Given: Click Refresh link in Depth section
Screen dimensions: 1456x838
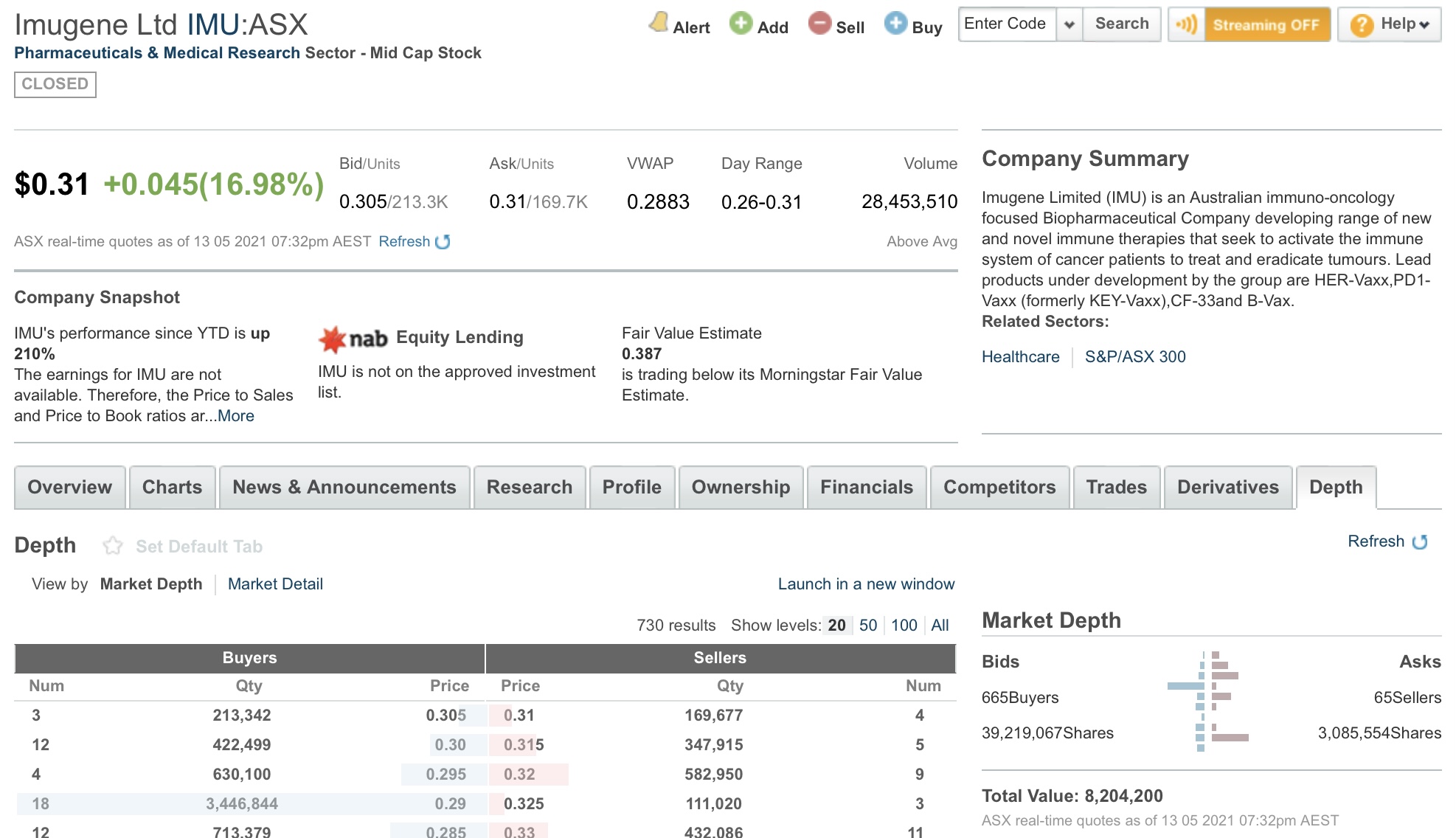Looking at the screenshot, I should click(1376, 541).
